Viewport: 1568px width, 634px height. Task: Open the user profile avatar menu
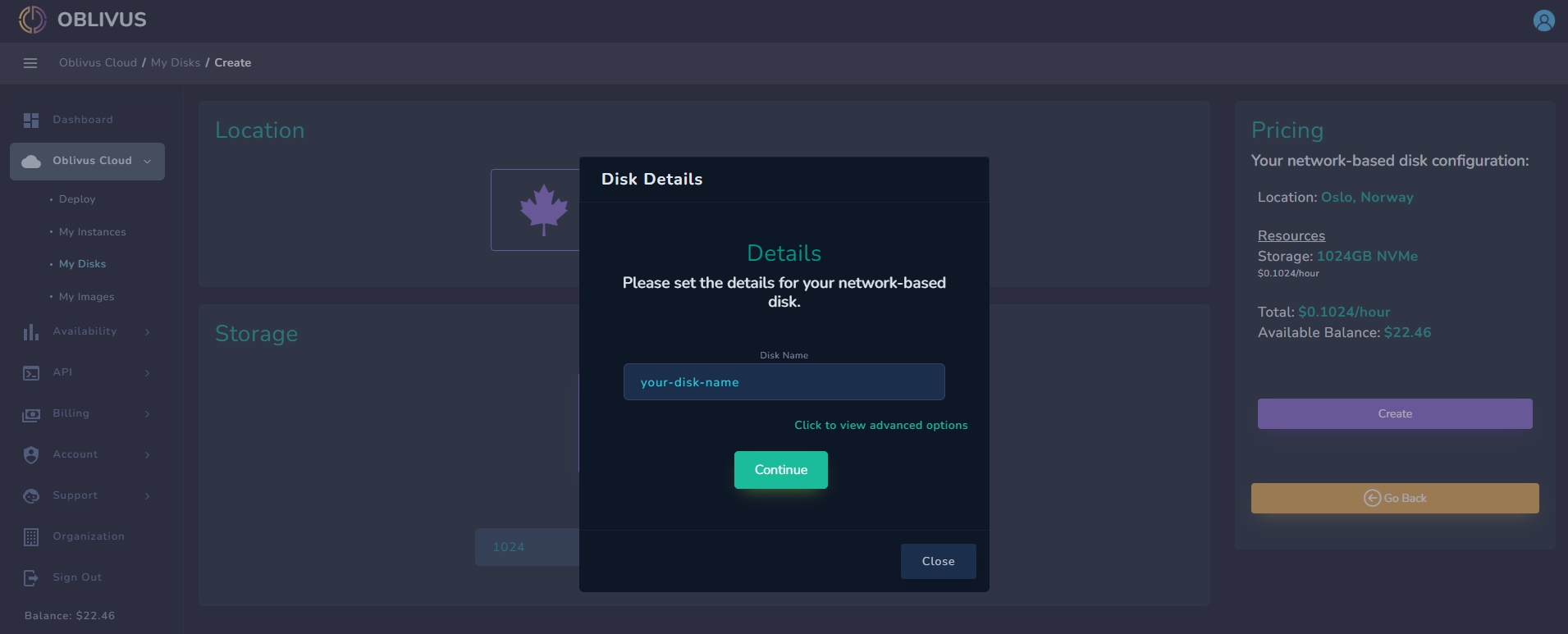click(x=1543, y=21)
